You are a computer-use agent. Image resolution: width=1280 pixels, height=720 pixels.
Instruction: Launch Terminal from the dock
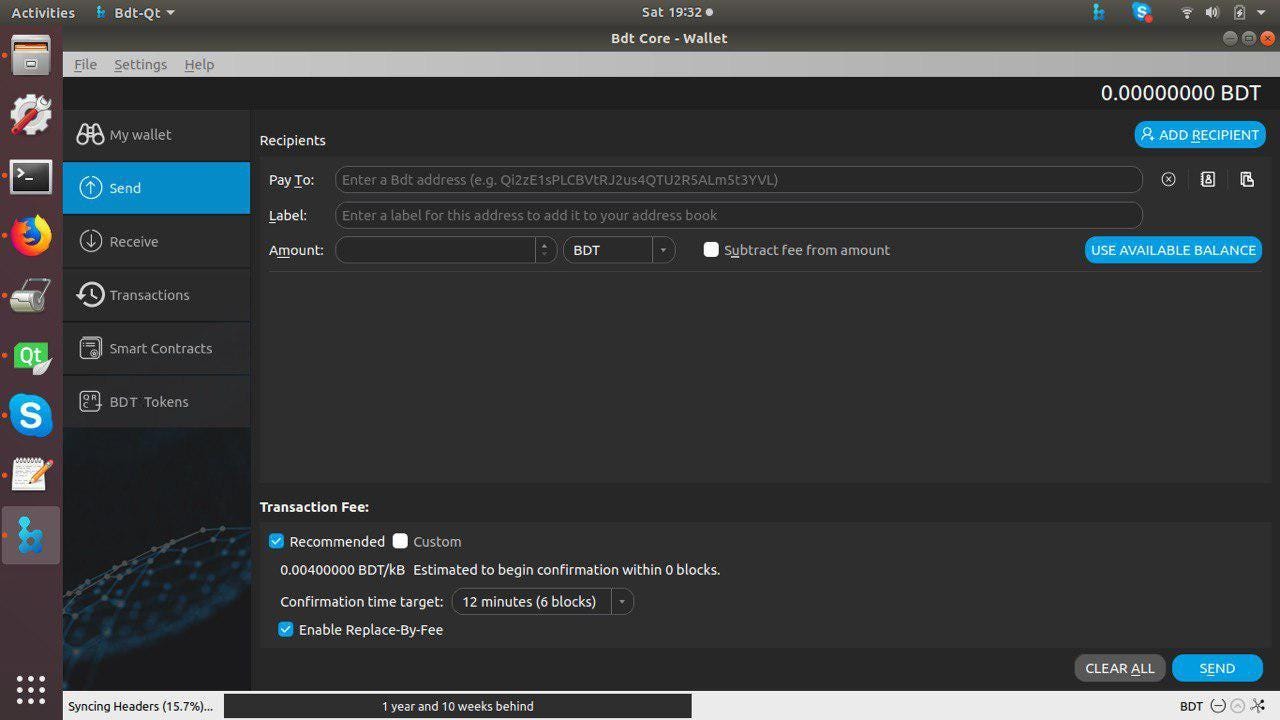pos(31,177)
